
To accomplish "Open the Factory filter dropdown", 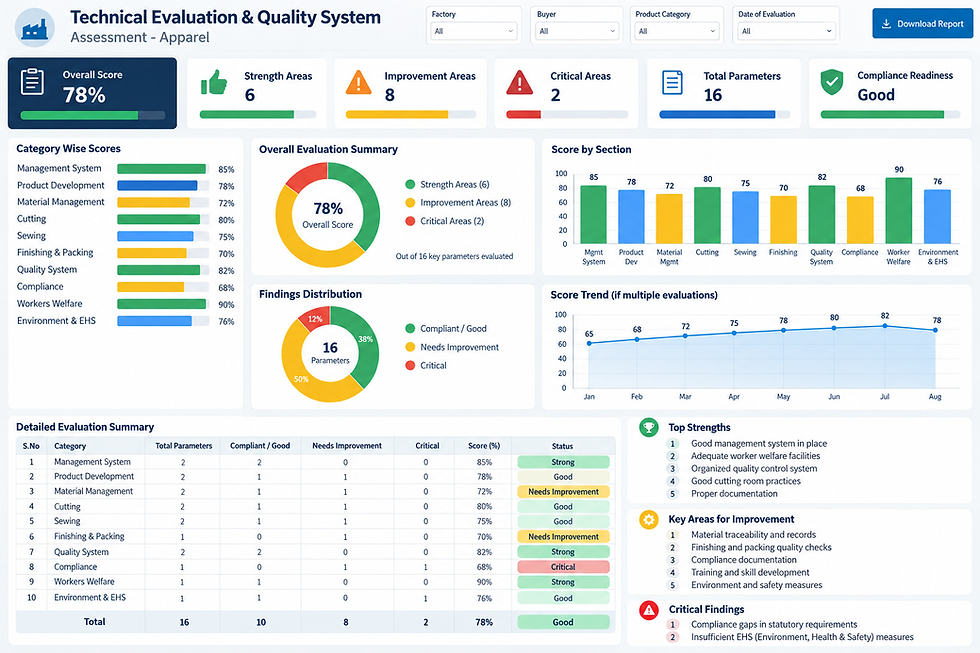I will click(x=474, y=31).
